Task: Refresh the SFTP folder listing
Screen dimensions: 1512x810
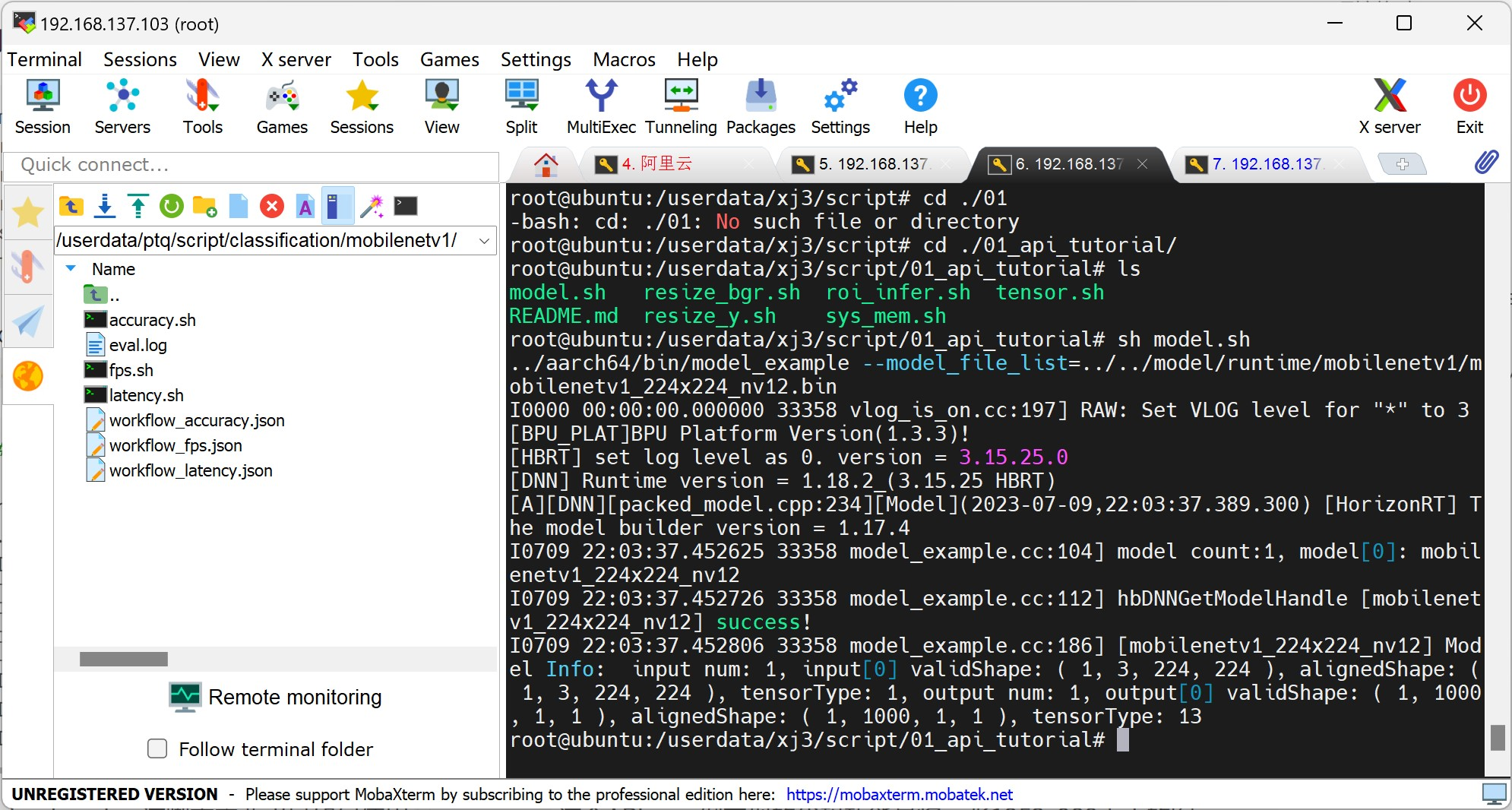Action: click(x=172, y=206)
